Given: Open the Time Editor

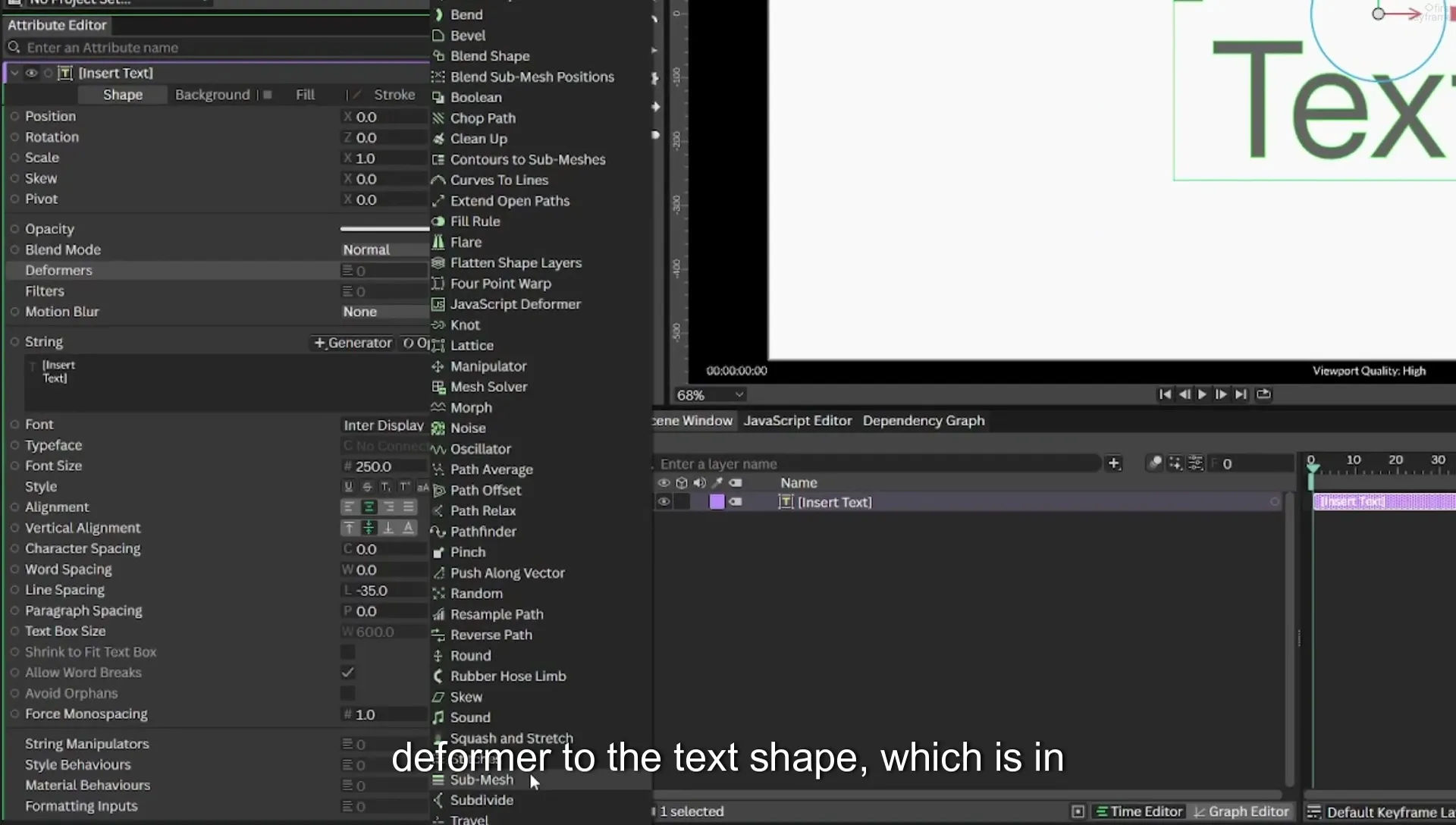Looking at the screenshot, I should pyautogui.click(x=1138, y=811).
